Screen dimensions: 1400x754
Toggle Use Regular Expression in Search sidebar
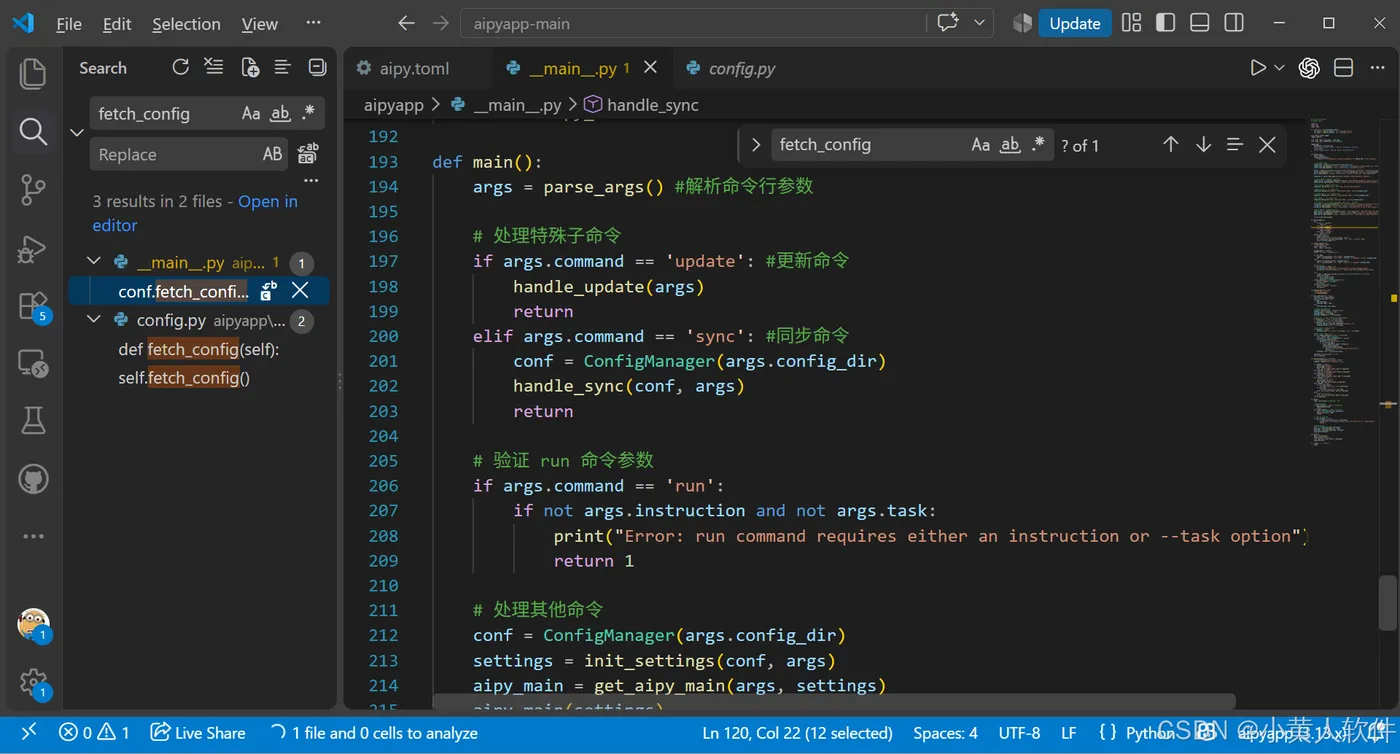pyautogui.click(x=309, y=114)
